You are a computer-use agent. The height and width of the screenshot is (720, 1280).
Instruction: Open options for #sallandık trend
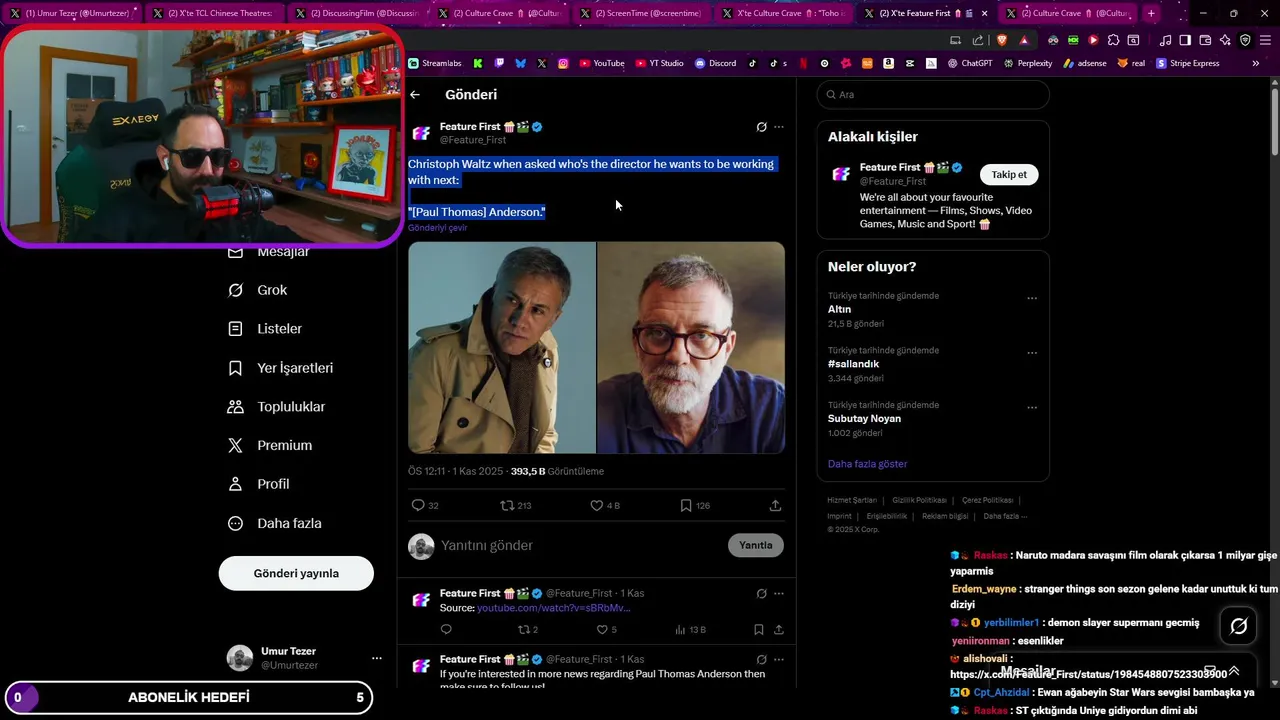(x=1032, y=353)
